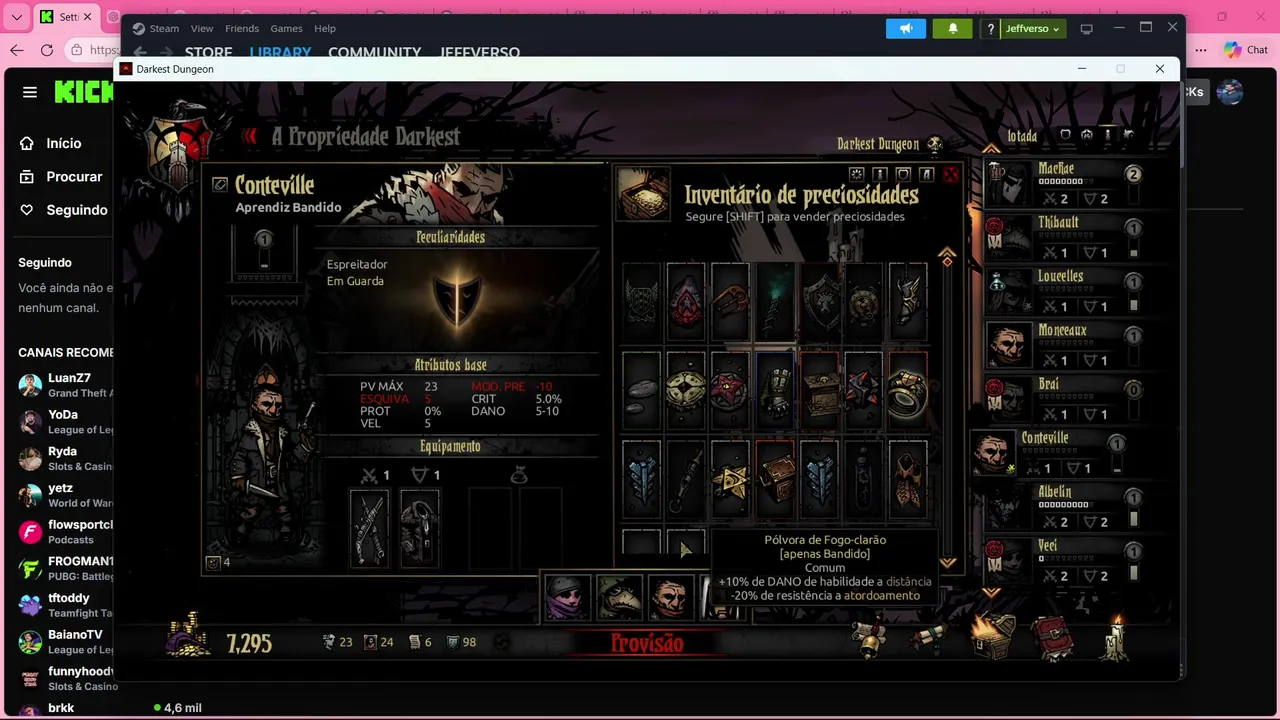Click the treasure chest icon in inventory header
The width and height of the screenshot is (1280, 720).
coord(643,193)
